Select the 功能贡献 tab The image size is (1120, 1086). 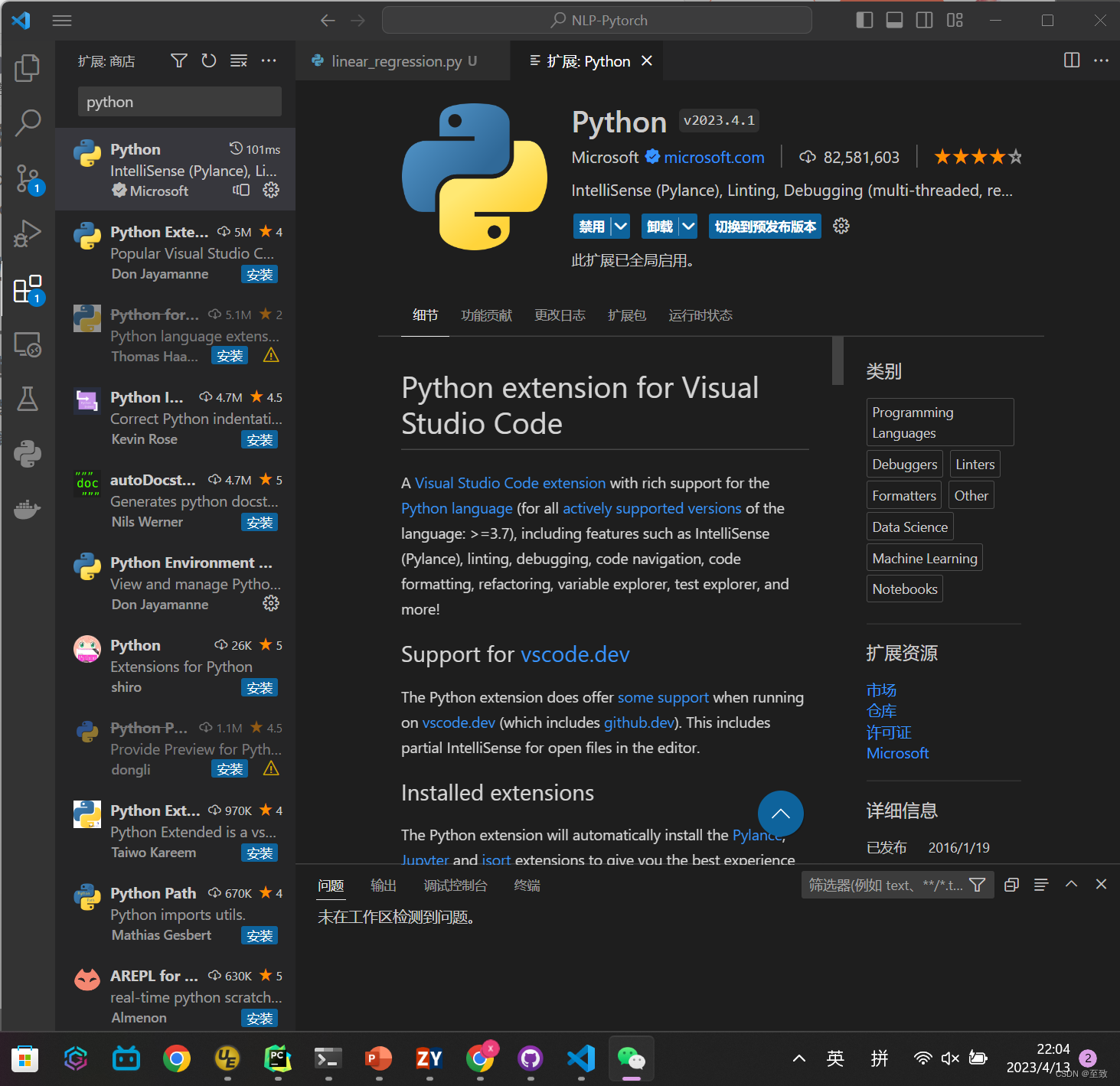point(486,315)
